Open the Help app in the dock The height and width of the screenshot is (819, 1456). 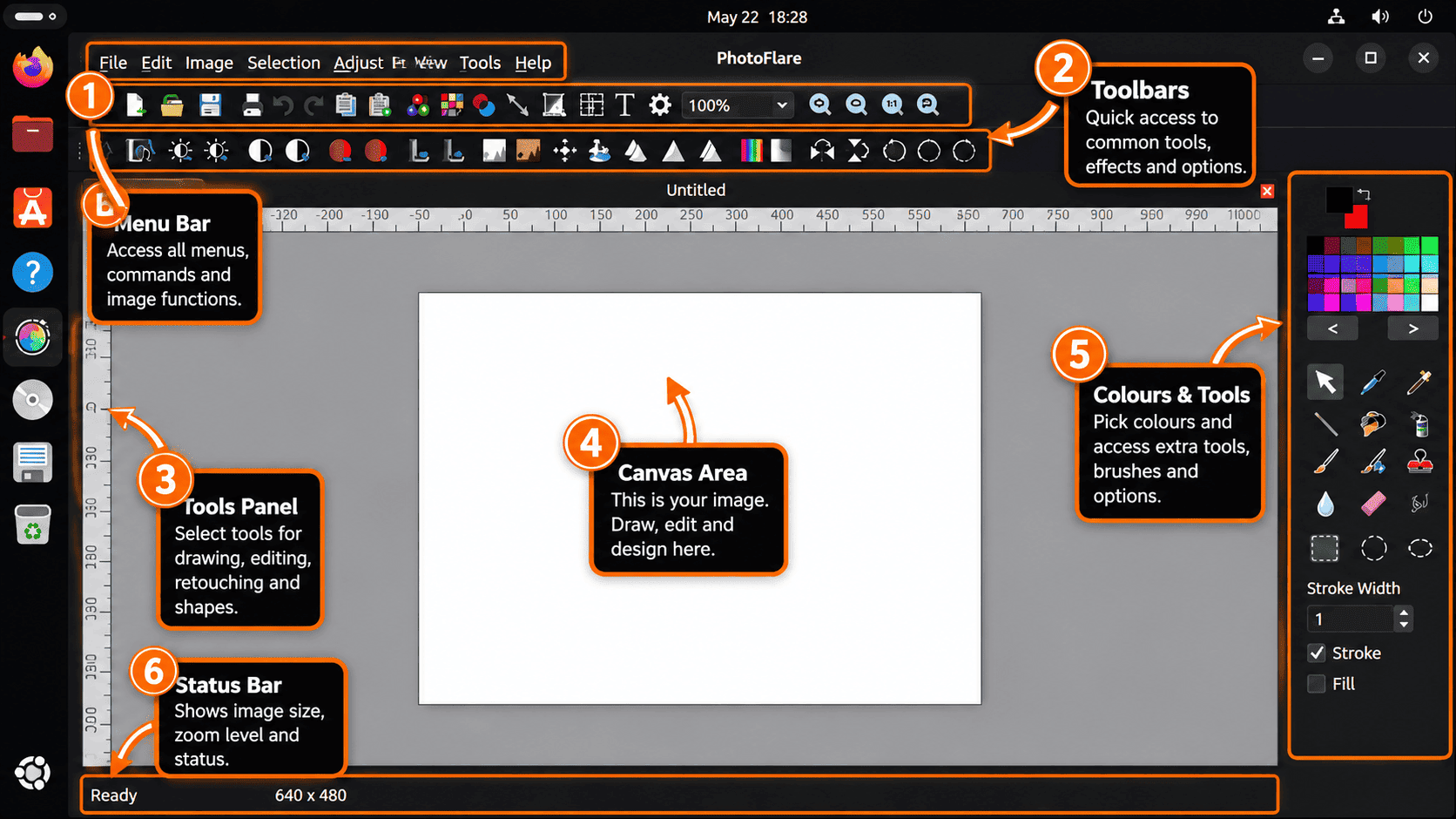point(32,273)
